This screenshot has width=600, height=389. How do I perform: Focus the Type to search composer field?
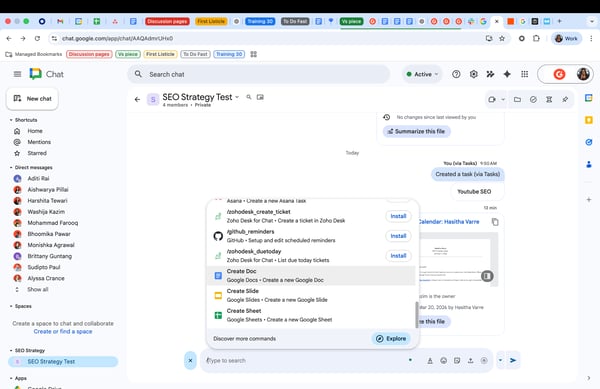pyautogui.click(x=306, y=360)
